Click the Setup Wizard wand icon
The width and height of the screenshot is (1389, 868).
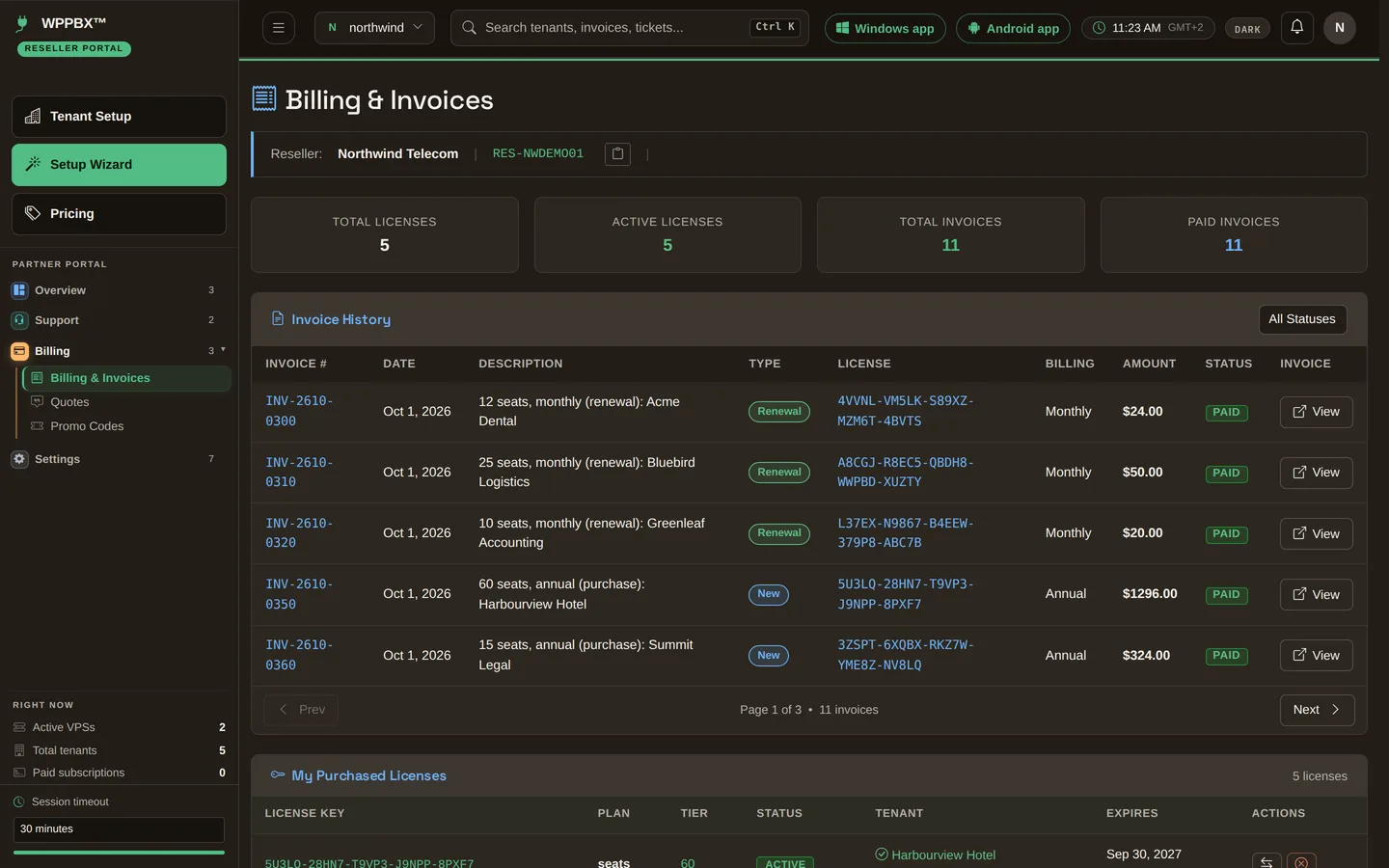tap(32, 164)
